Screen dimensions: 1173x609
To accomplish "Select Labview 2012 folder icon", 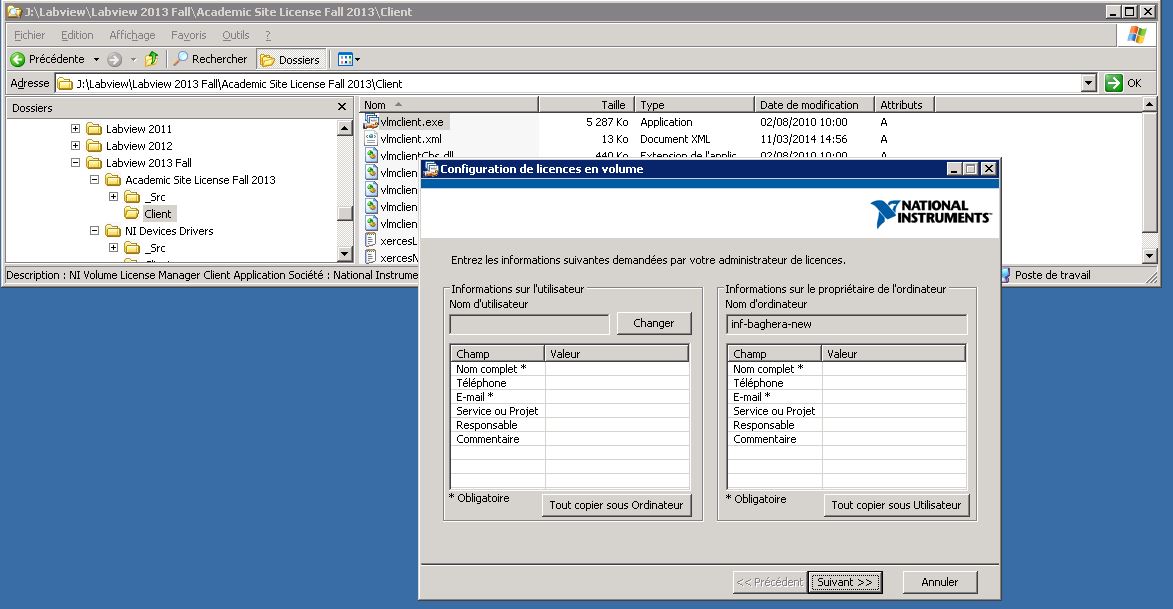I will [x=94, y=146].
